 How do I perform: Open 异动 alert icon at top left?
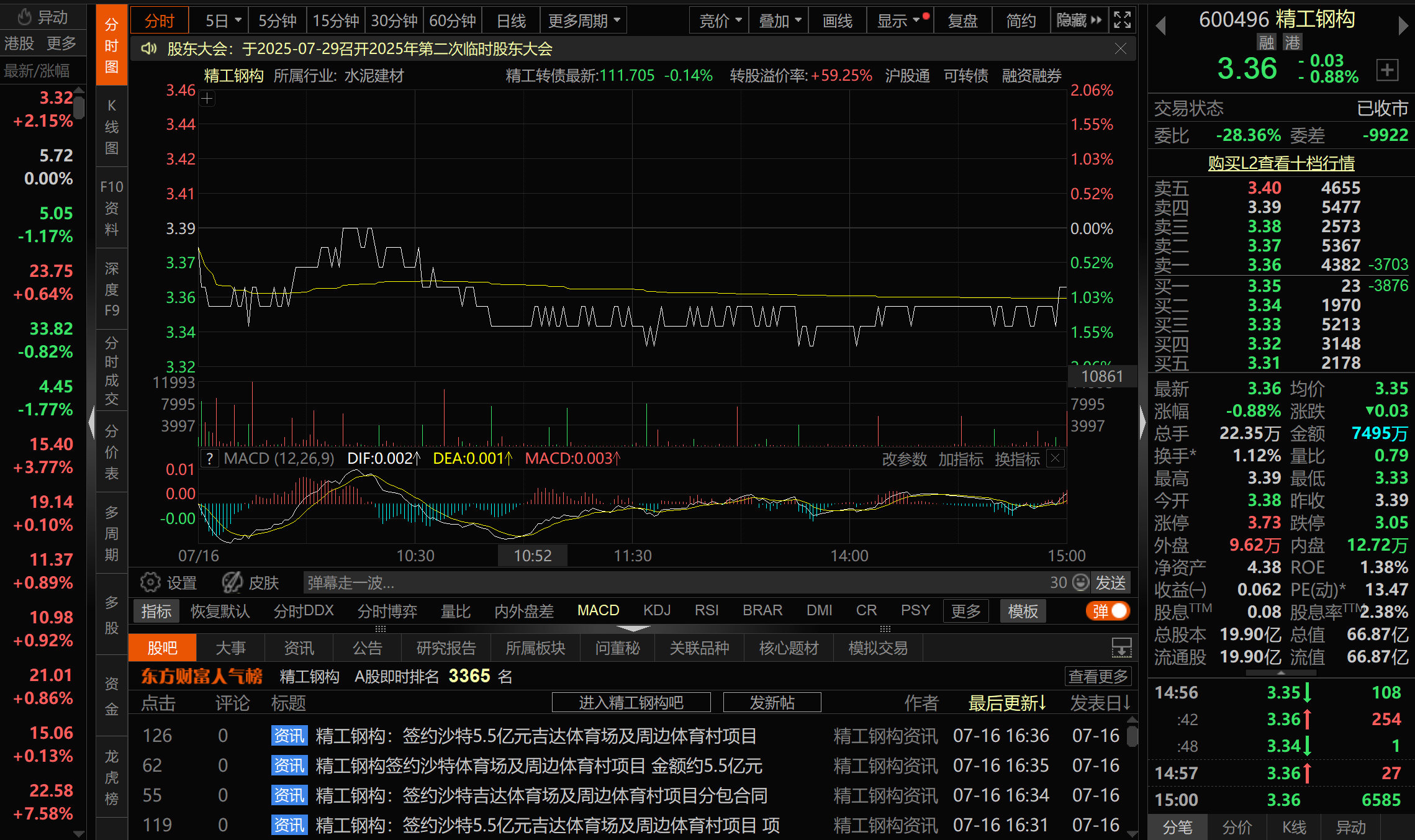(x=43, y=17)
